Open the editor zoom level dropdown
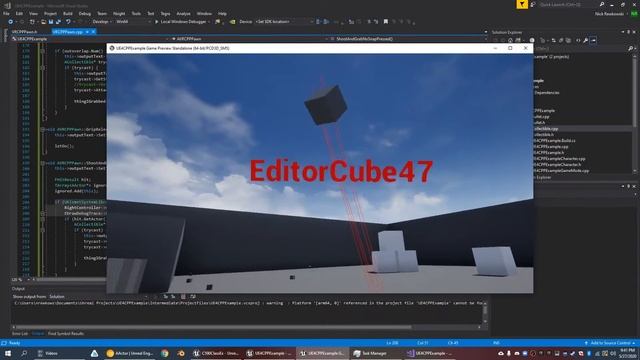The width and height of the screenshot is (640, 360). 20,280
